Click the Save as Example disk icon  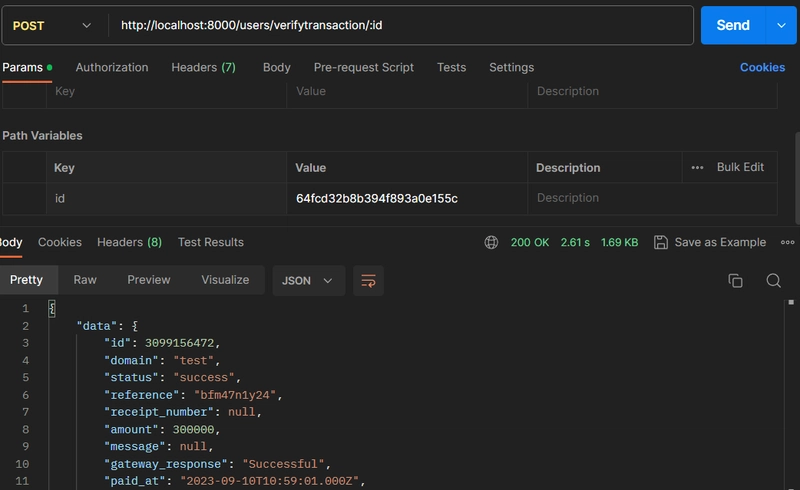pos(661,242)
